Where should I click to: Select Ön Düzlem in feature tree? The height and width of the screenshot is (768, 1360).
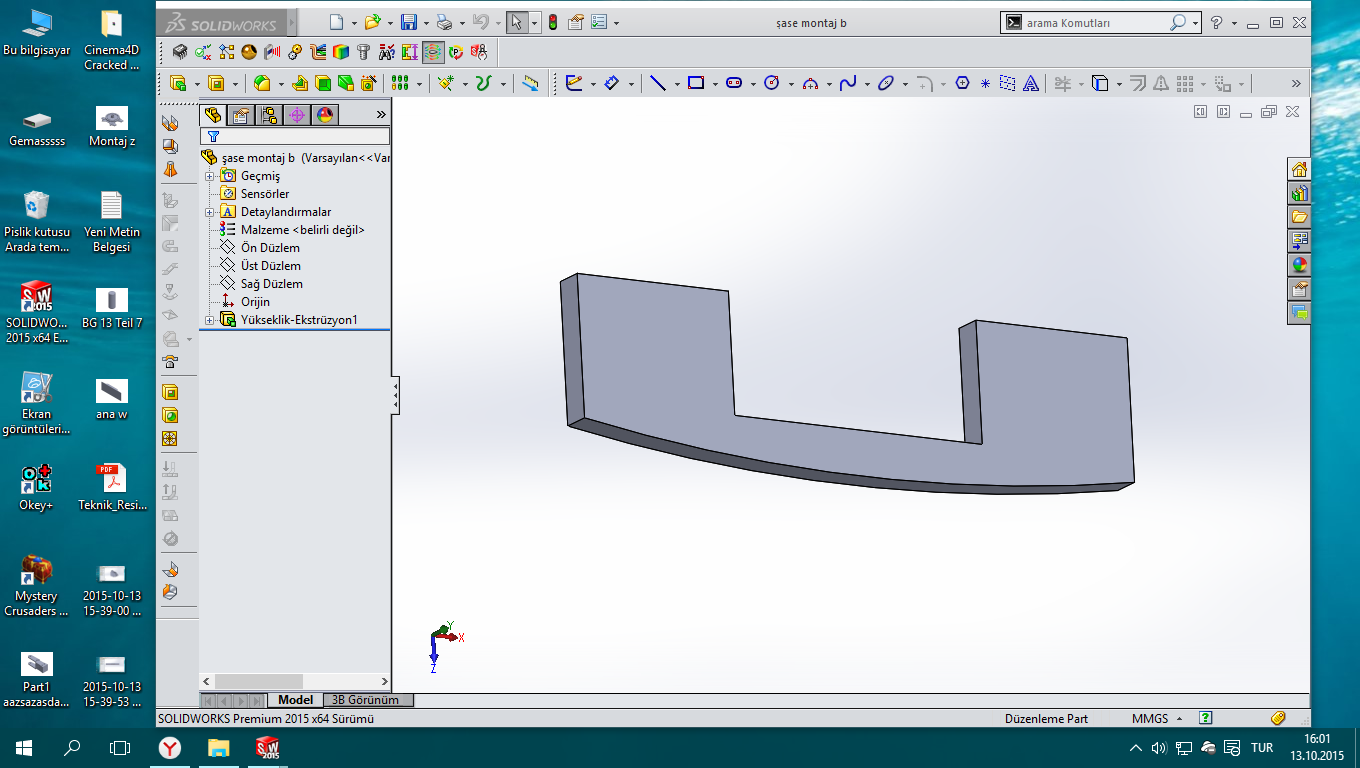pyautogui.click(x=269, y=248)
